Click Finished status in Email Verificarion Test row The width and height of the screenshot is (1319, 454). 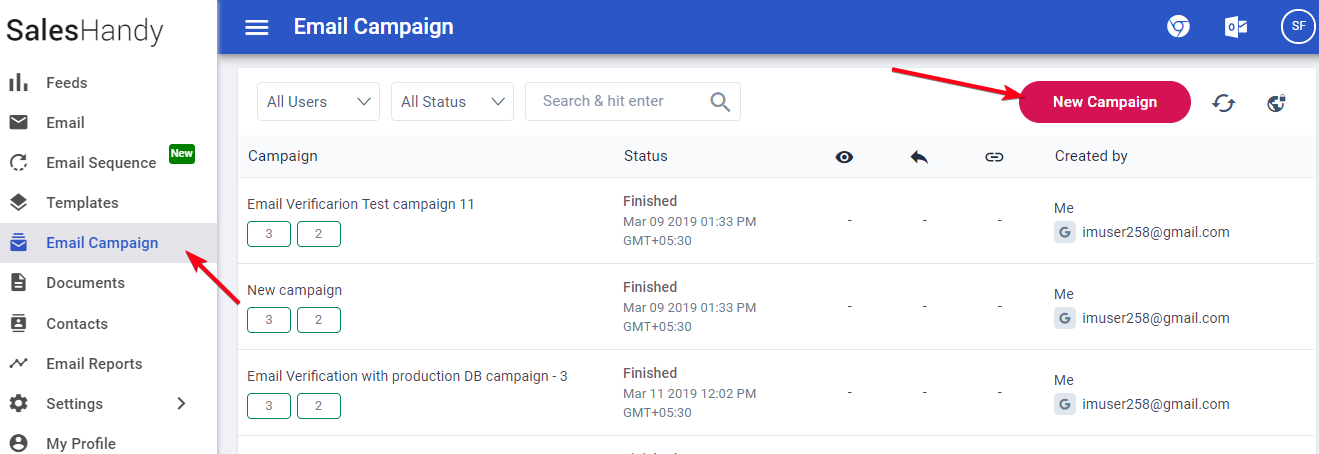pos(650,201)
